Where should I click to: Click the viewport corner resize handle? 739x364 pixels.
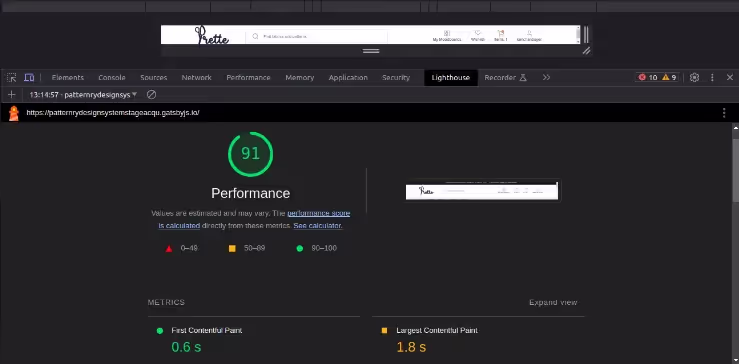pos(586,50)
